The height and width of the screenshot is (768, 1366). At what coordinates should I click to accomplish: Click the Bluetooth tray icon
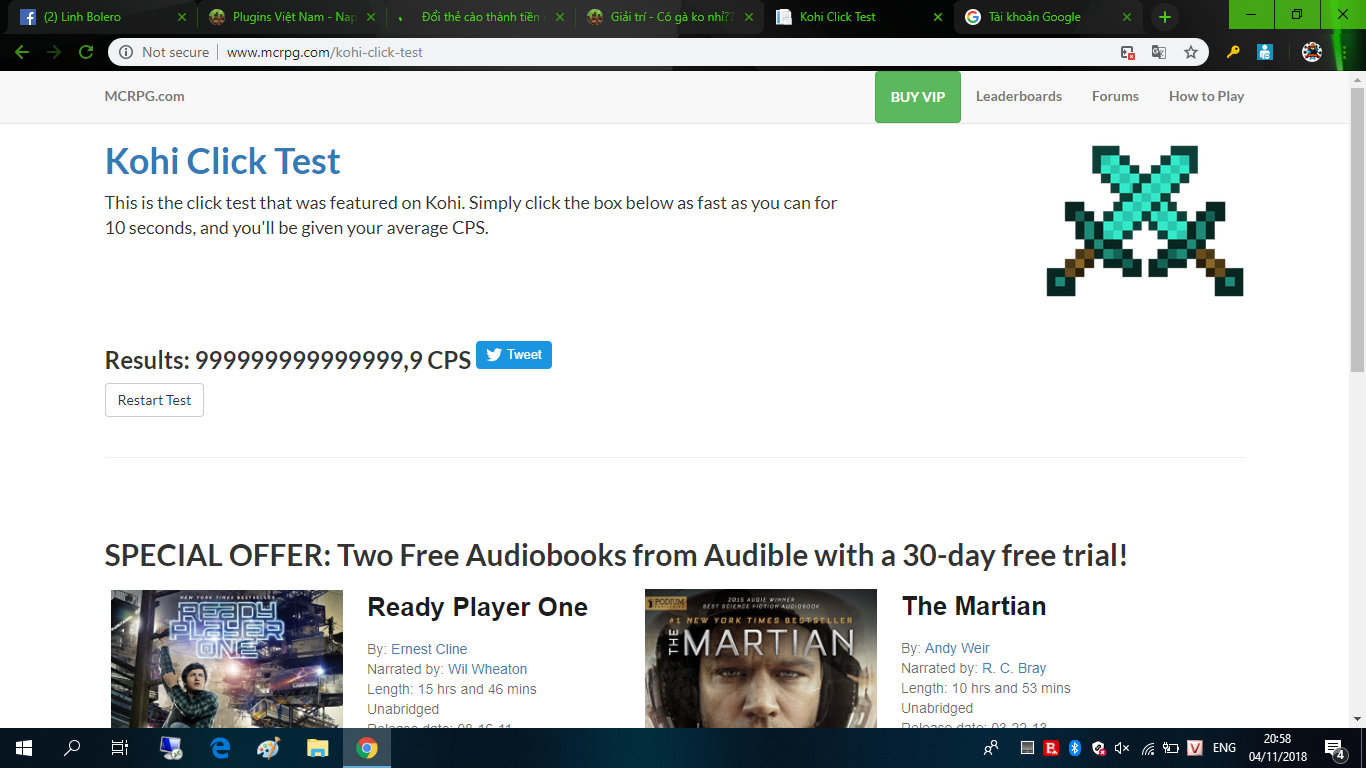point(1075,748)
